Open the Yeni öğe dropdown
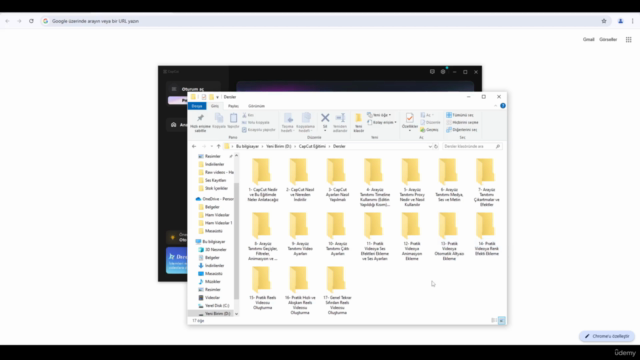This screenshot has width=640, height=360. [x=379, y=115]
